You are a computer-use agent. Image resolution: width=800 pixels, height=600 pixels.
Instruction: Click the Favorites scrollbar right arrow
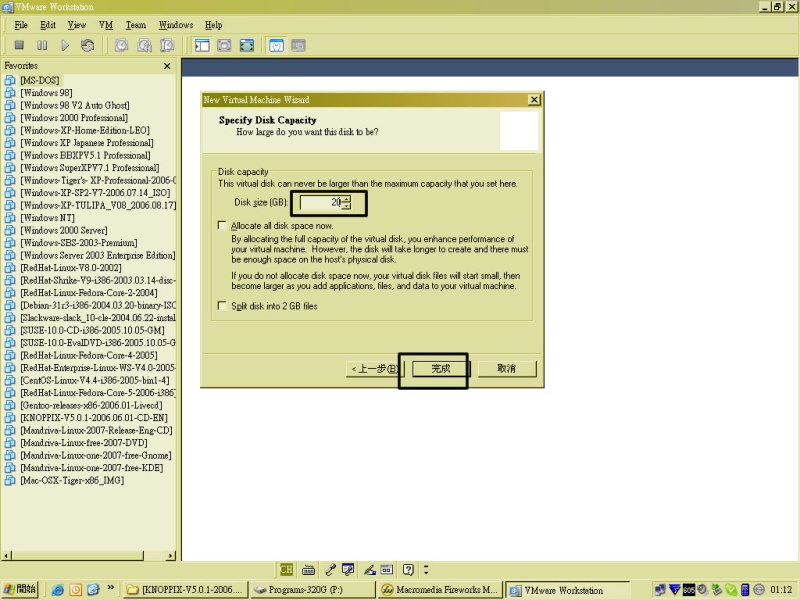(x=170, y=555)
